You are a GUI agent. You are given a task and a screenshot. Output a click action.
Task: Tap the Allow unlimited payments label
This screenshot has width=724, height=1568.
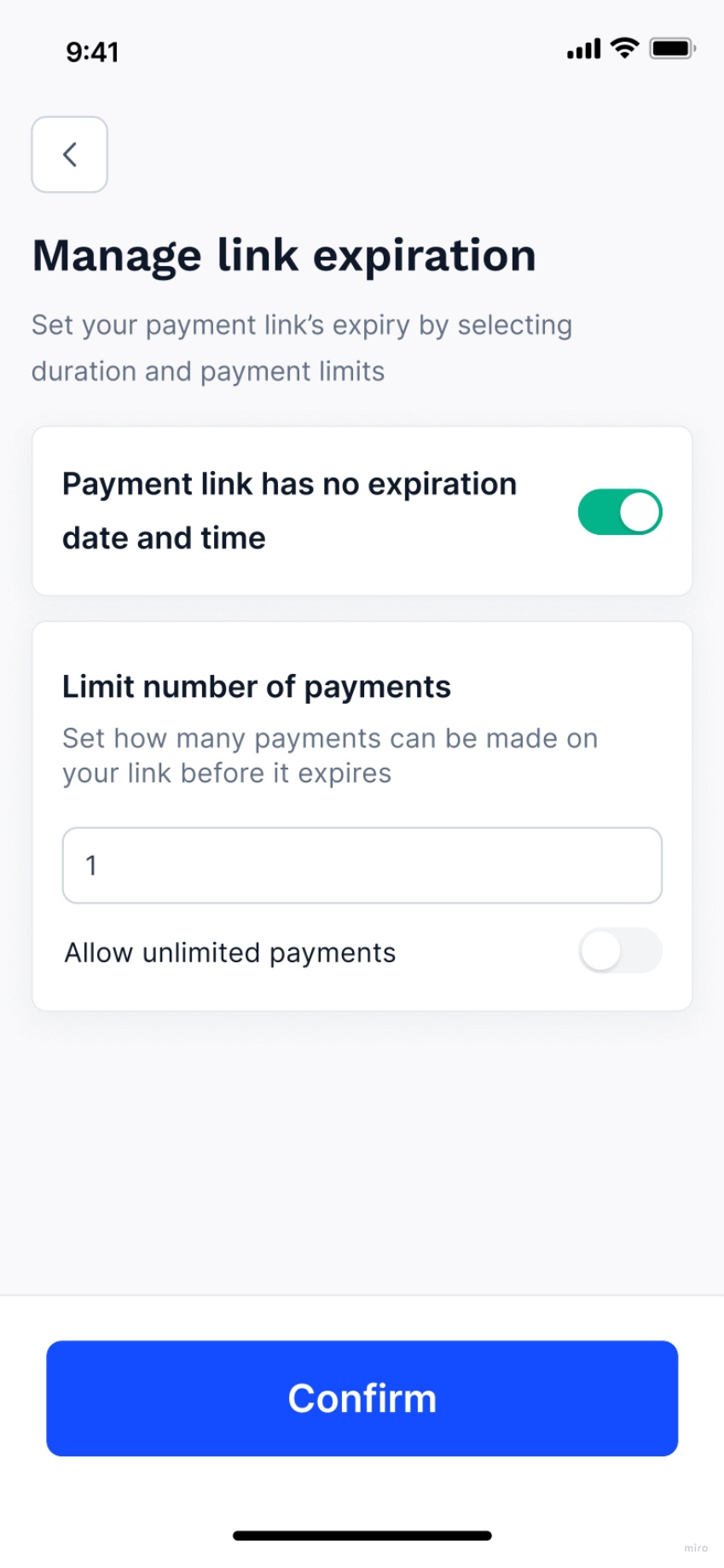coord(230,952)
